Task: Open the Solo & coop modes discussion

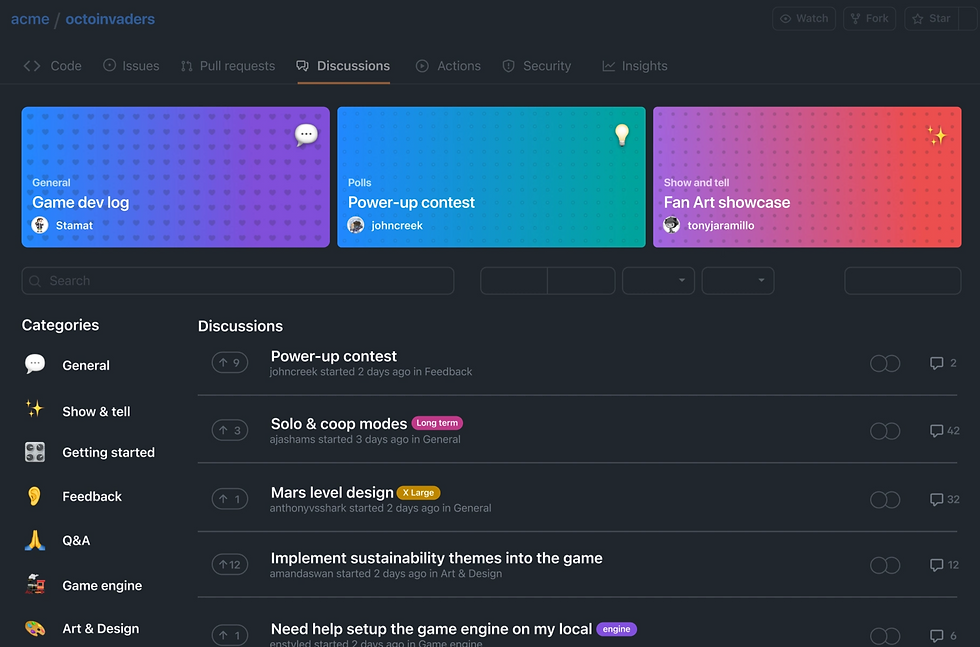Action: click(339, 424)
